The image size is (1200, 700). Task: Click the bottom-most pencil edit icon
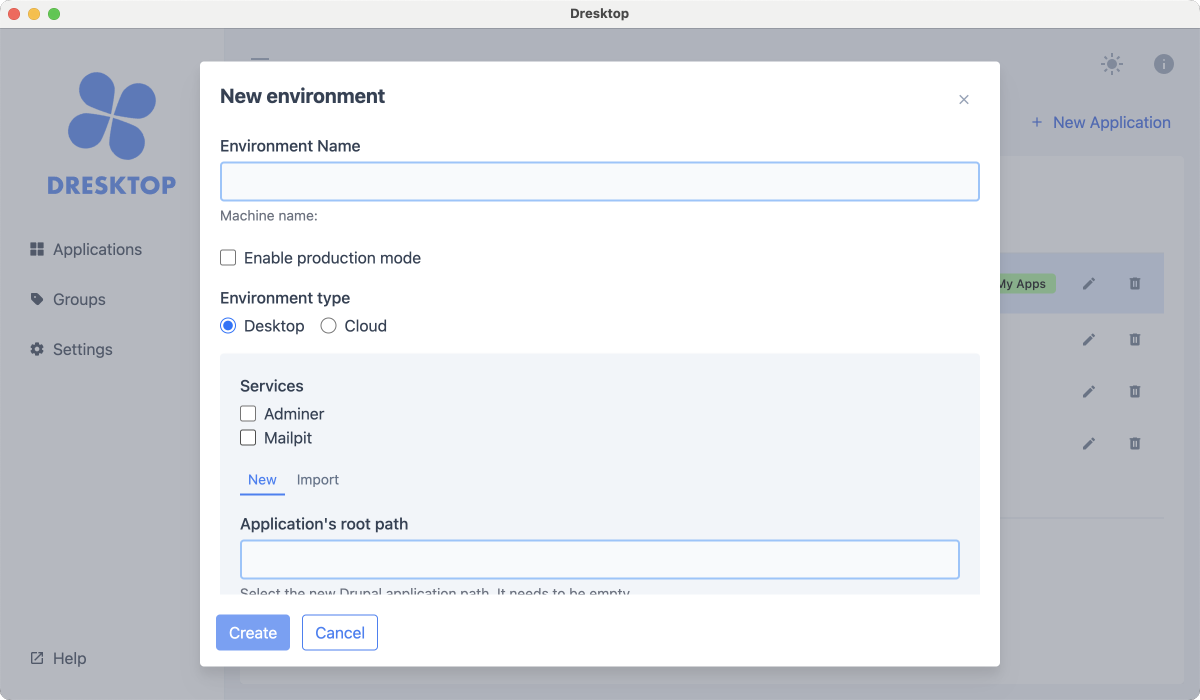click(x=1089, y=443)
